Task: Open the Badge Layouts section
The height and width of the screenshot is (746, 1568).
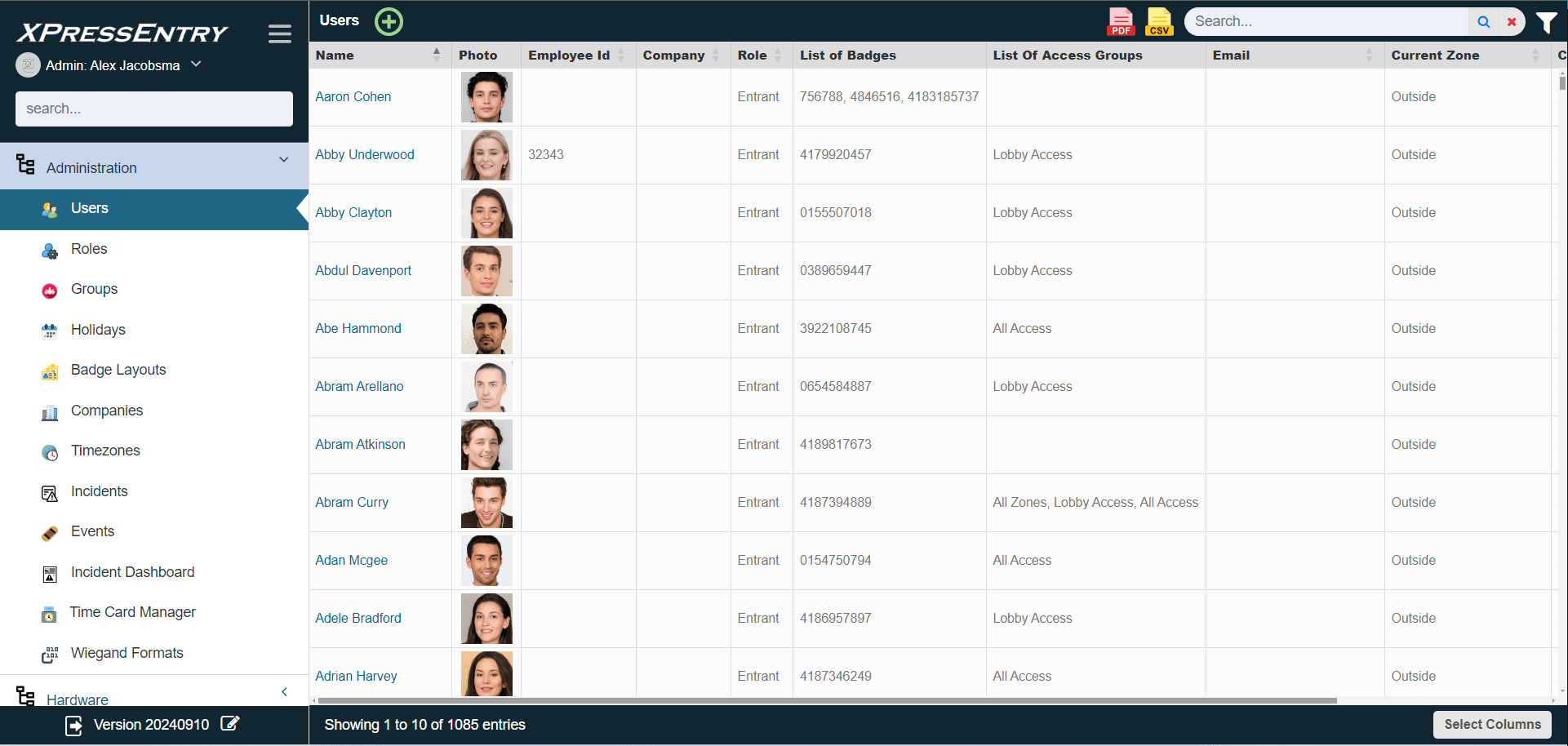Action: (x=118, y=370)
